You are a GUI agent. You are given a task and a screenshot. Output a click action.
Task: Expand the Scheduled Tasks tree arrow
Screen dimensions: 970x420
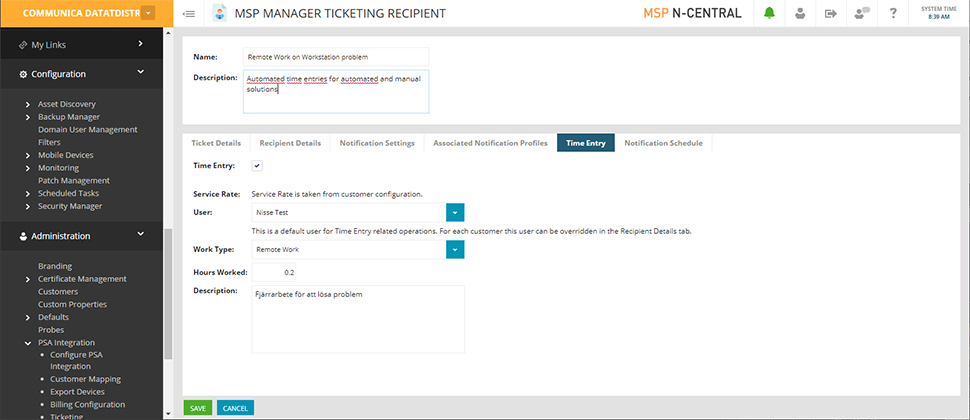(28, 194)
